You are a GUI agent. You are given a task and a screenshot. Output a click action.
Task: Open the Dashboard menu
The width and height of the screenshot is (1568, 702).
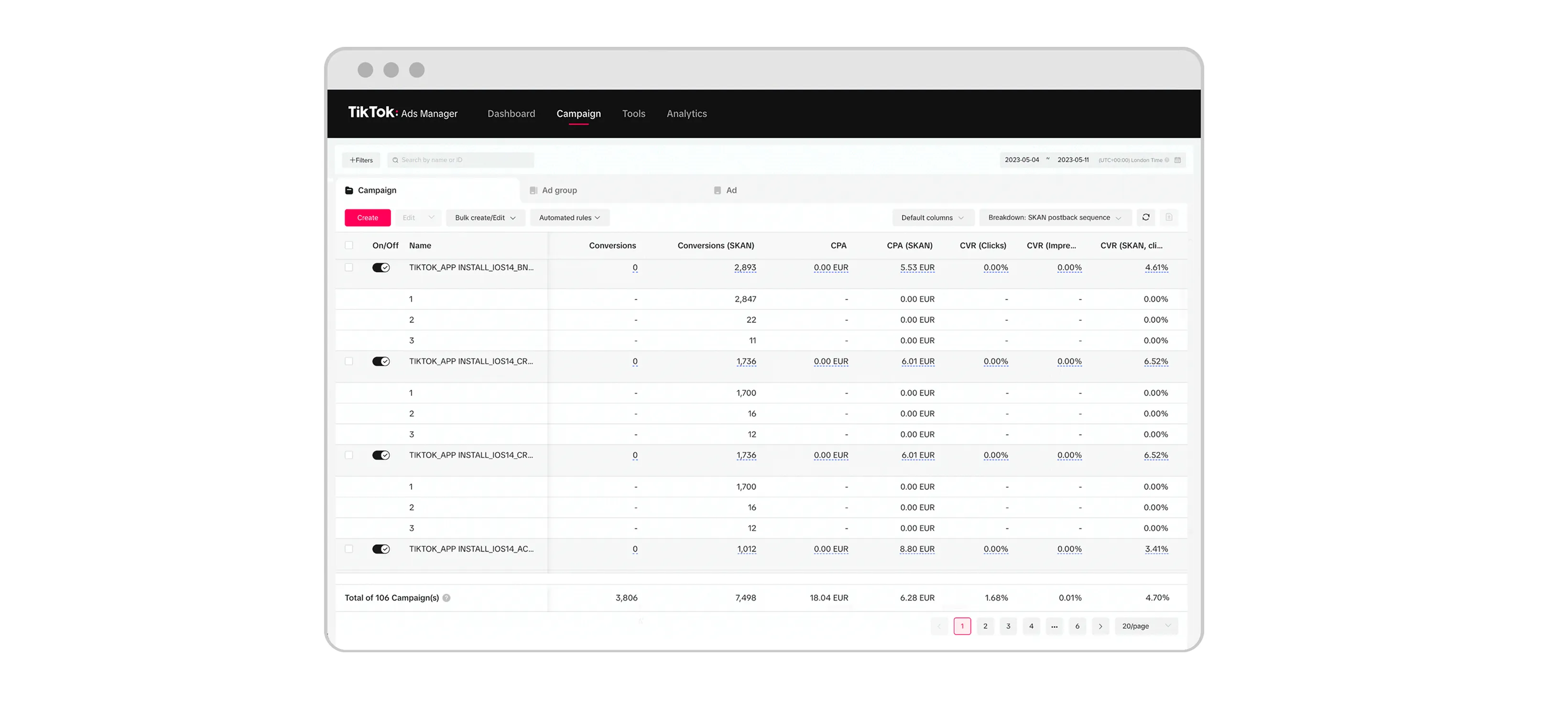coord(512,114)
